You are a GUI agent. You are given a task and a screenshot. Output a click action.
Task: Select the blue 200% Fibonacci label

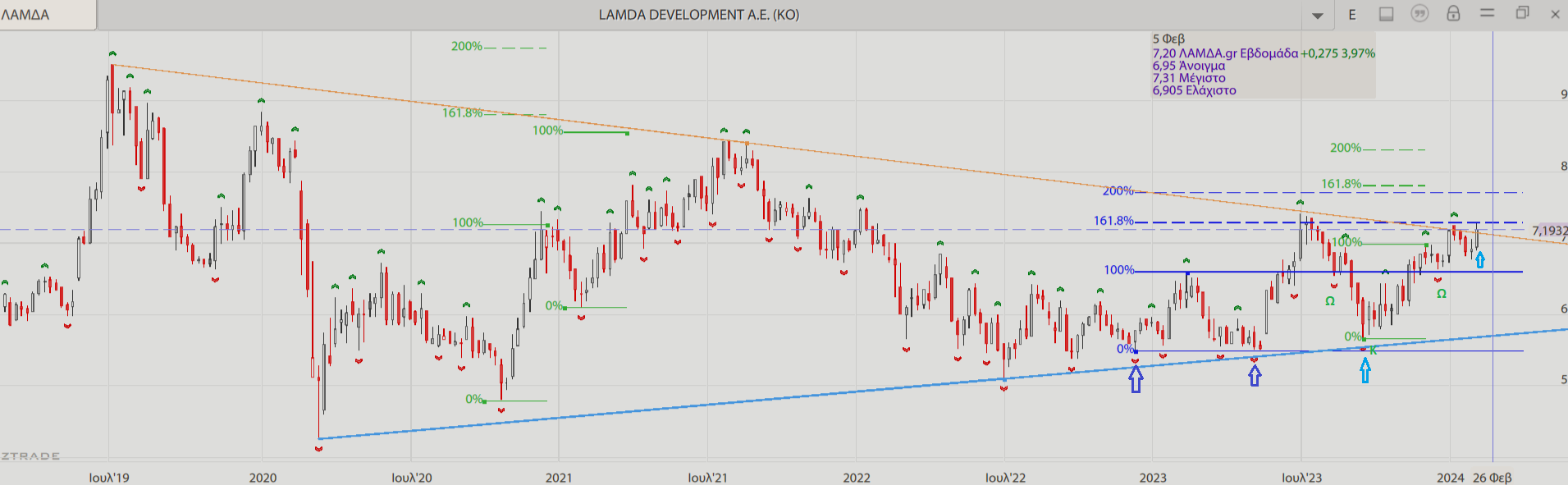(1118, 191)
